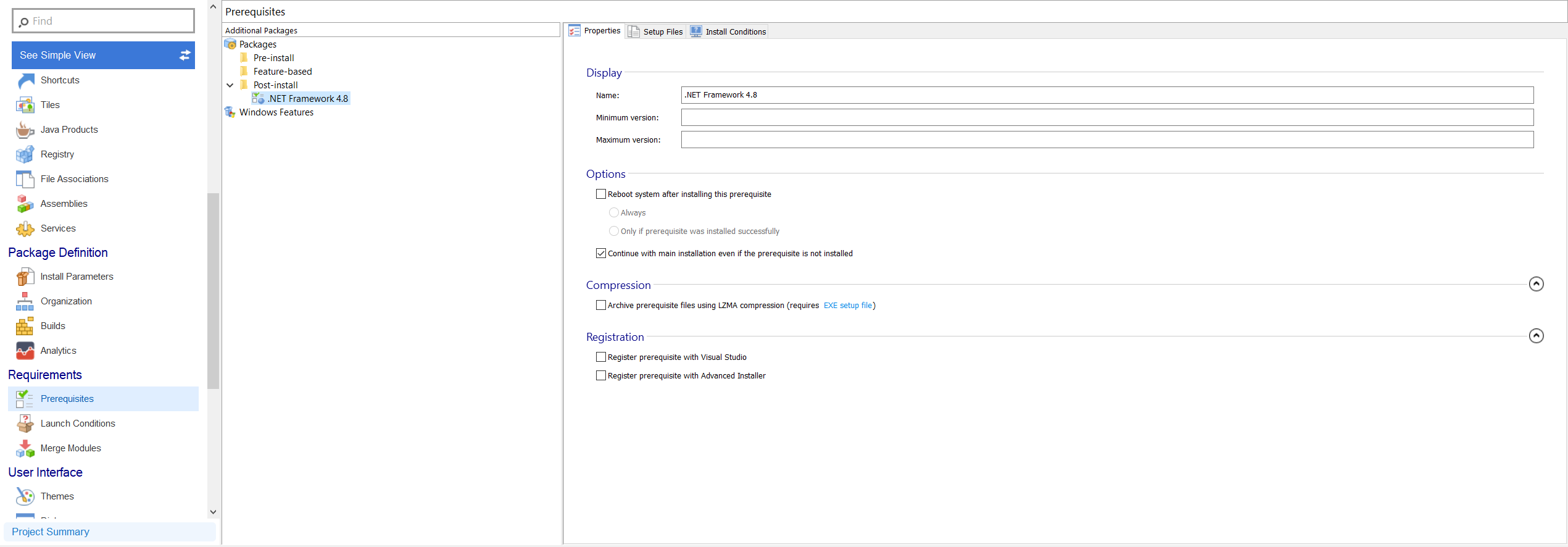Click the sidebar vertical scrollbar thumb
Viewport: 1568px width, 547px height.
click(213, 291)
